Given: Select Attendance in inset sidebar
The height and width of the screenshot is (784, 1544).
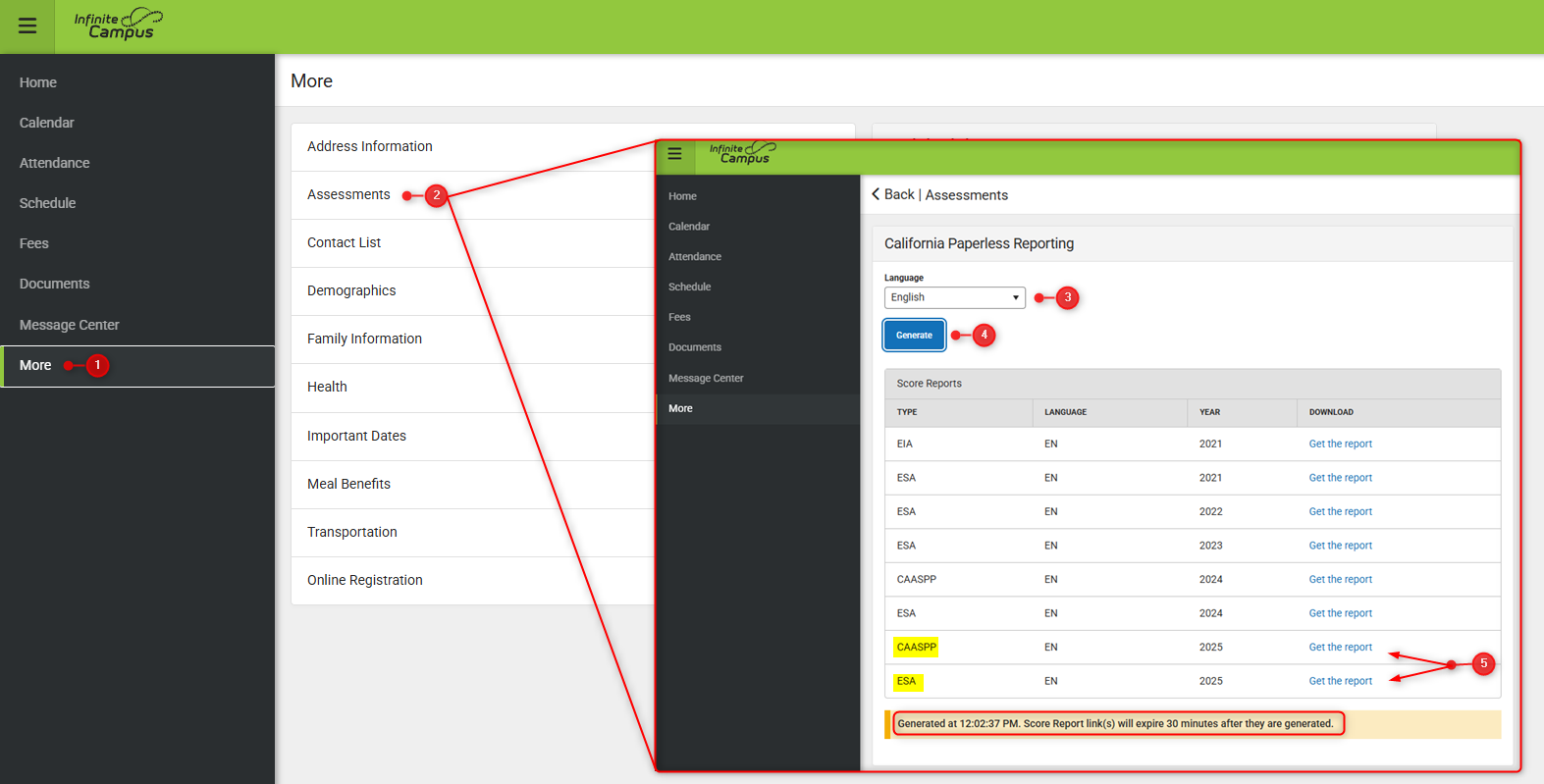Looking at the screenshot, I should [x=695, y=257].
